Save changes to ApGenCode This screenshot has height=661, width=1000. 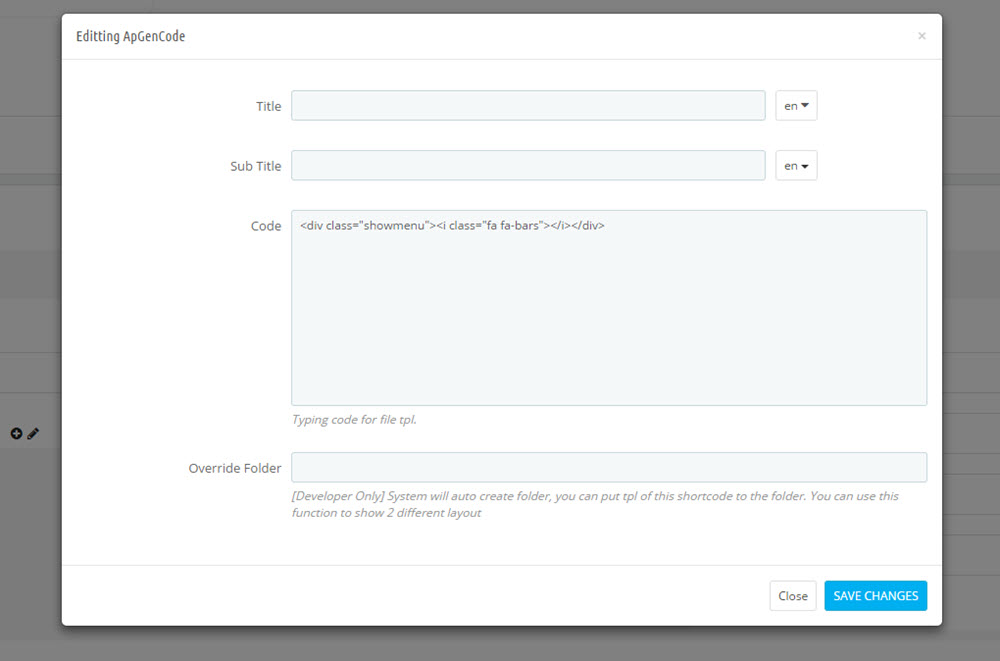point(876,595)
